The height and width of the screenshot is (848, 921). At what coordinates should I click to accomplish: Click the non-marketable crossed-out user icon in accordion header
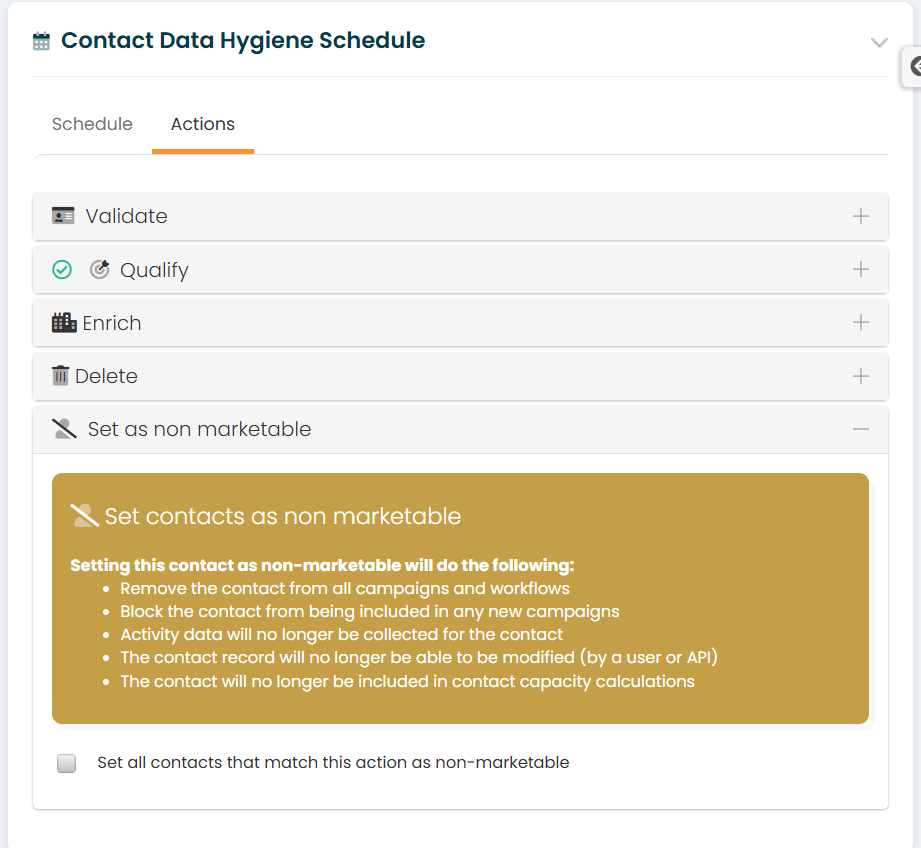tap(64, 429)
